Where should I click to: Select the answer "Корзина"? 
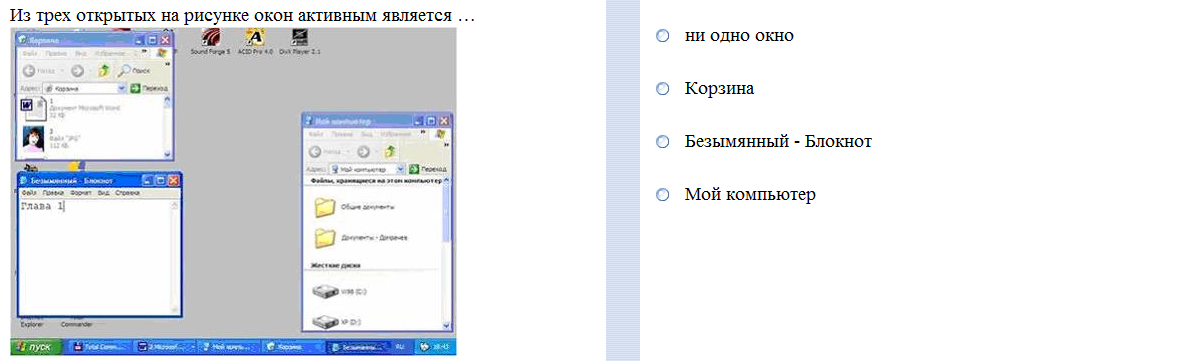[662, 89]
